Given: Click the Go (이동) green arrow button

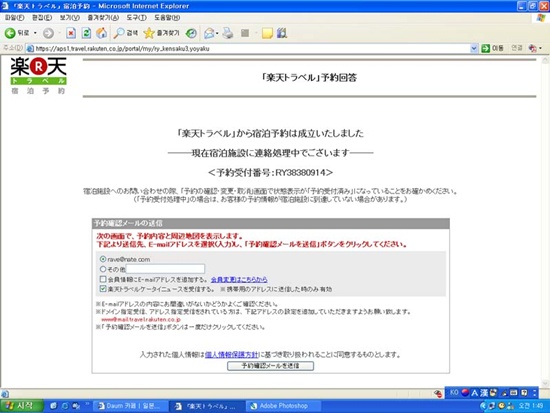Looking at the screenshot, I should [492, 48].
